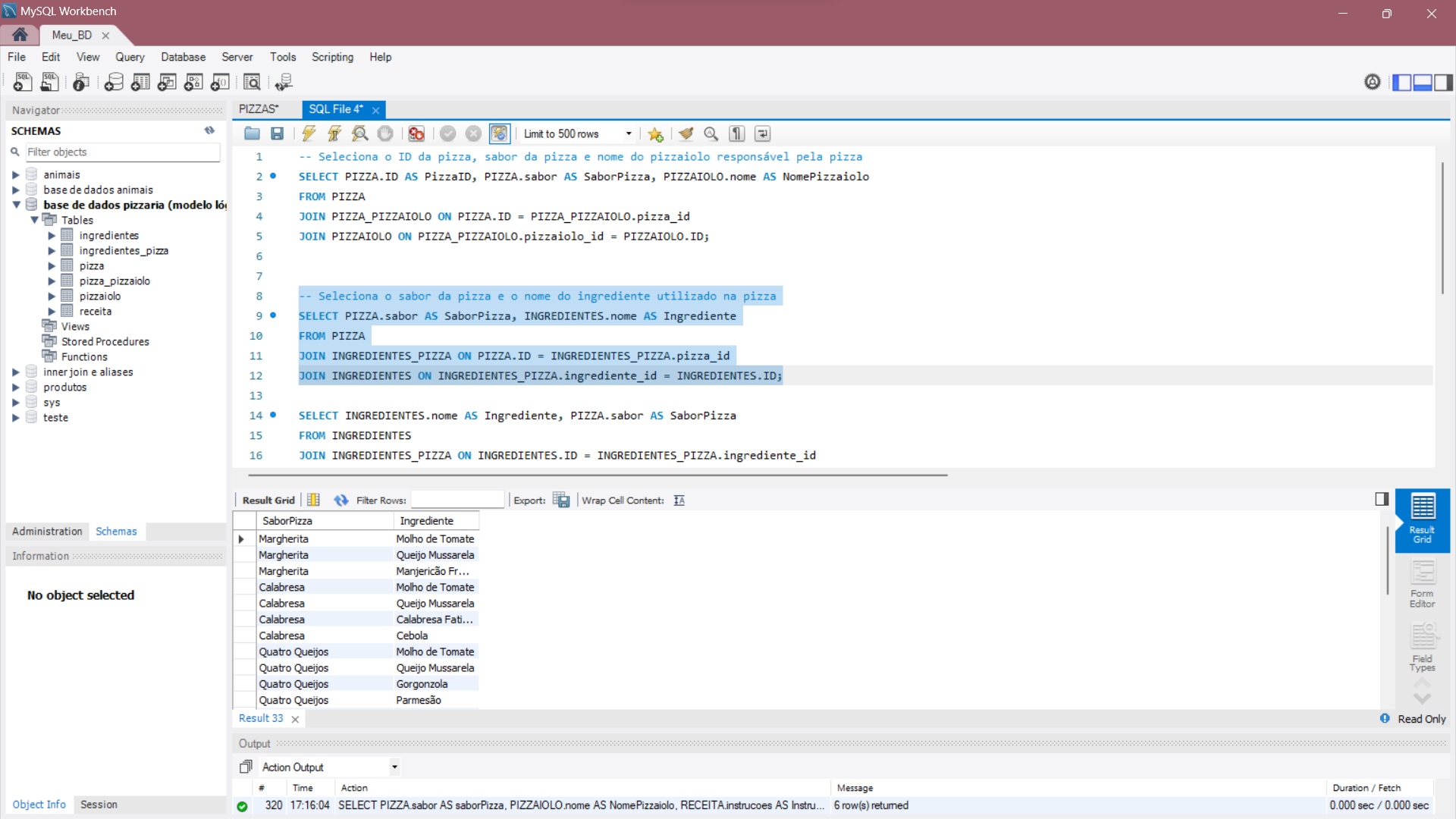Save the query to a snippets list
Viewport: 1456px width, 819px height.
(655, 133)
